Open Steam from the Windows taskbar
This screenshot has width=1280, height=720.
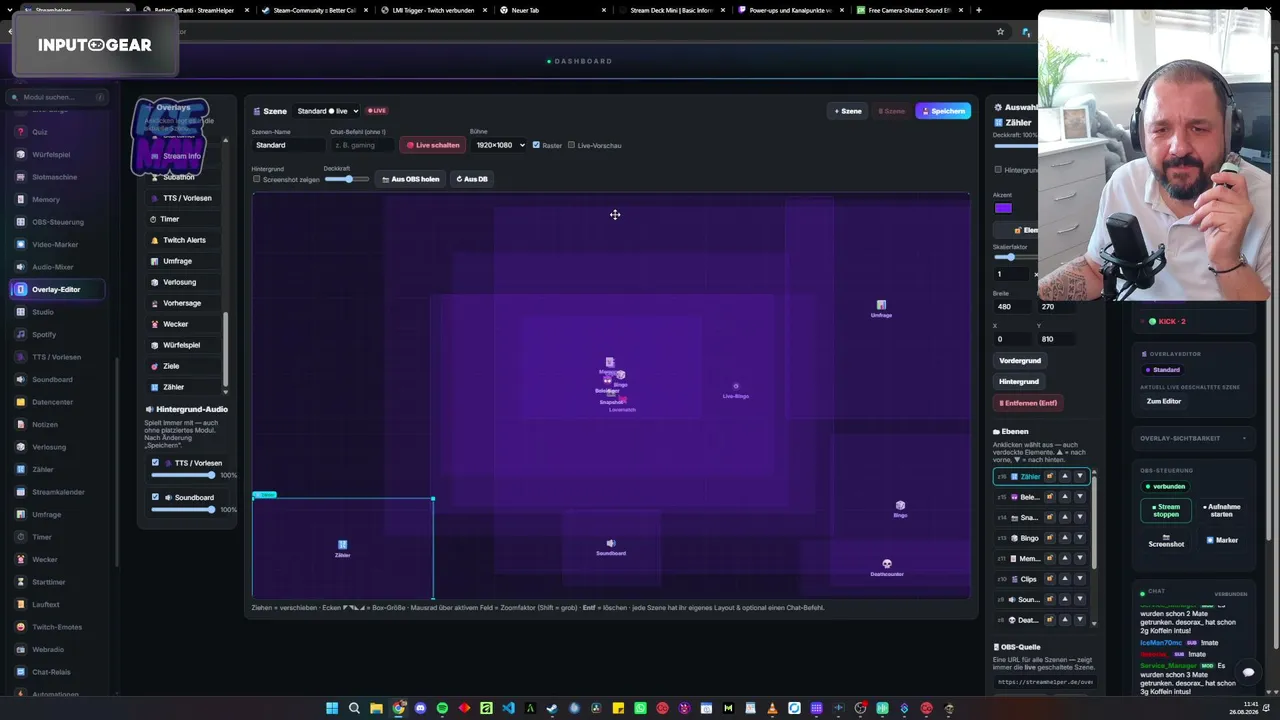pyautogui.click(x=552, y=708)
